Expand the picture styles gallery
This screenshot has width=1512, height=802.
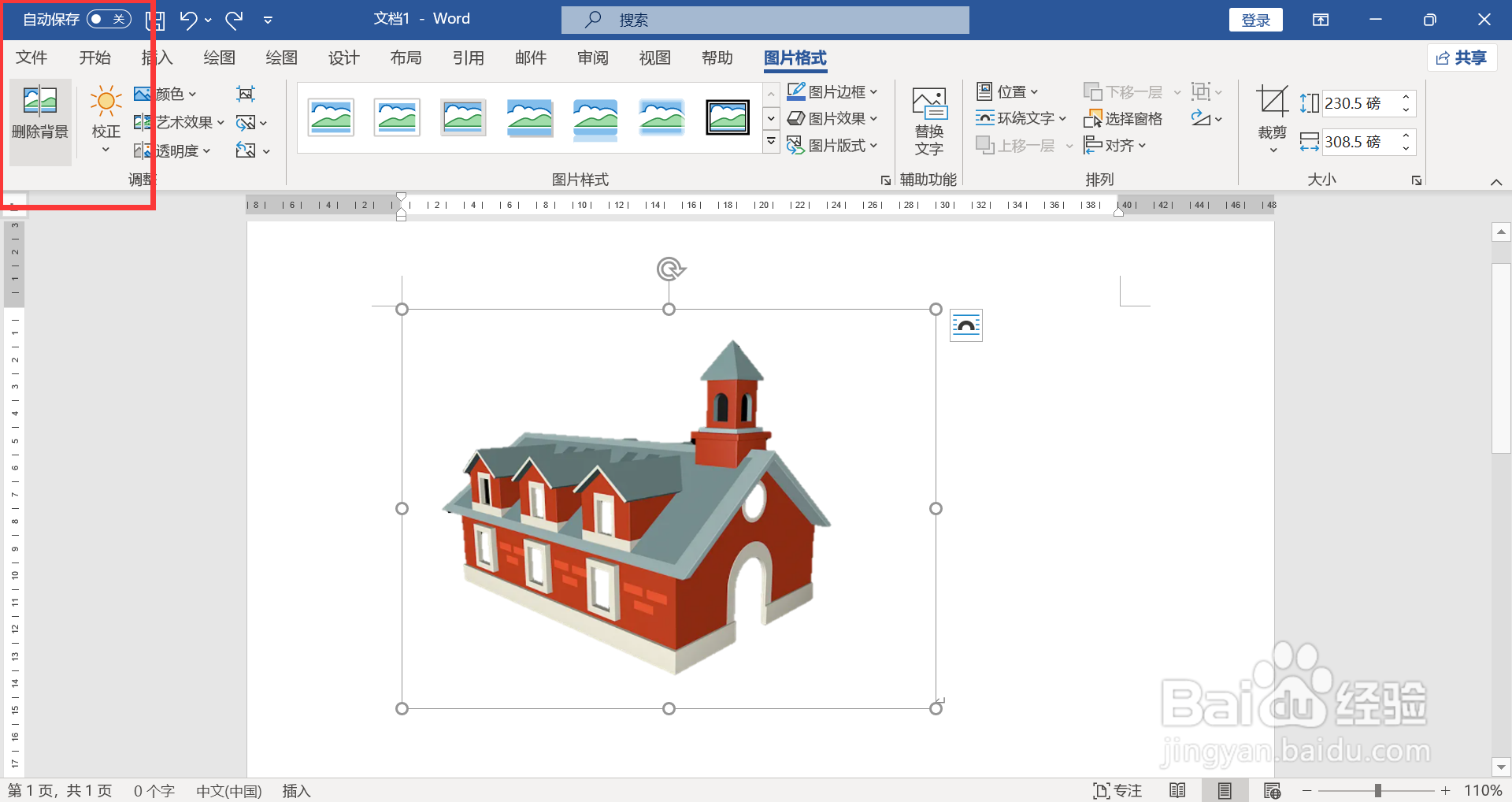[771, 143]
